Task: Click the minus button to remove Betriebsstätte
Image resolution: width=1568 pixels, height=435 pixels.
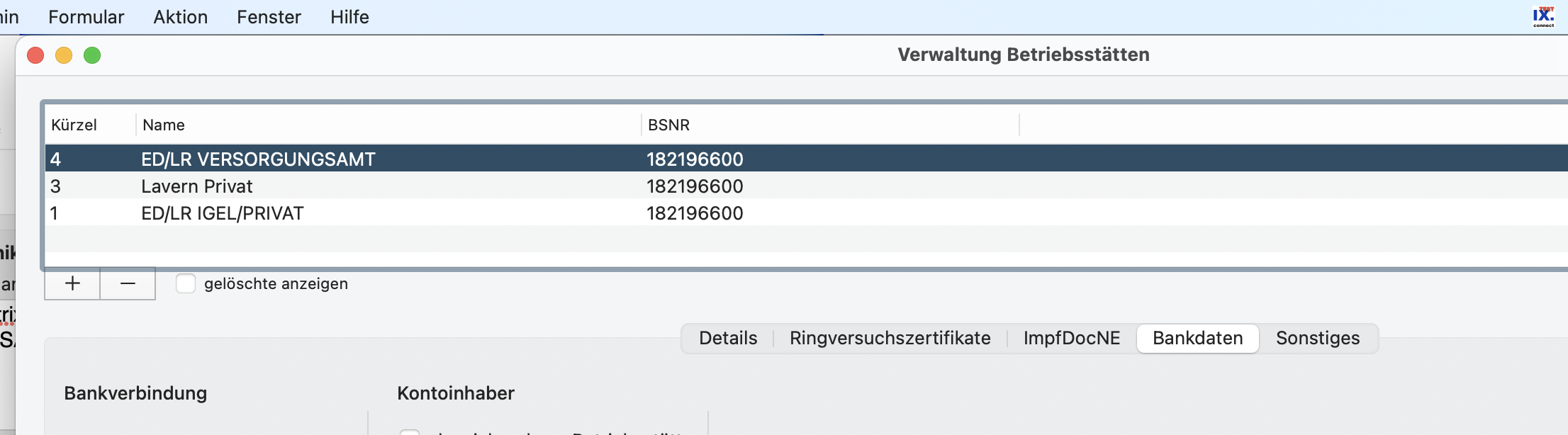Action: 128,284
